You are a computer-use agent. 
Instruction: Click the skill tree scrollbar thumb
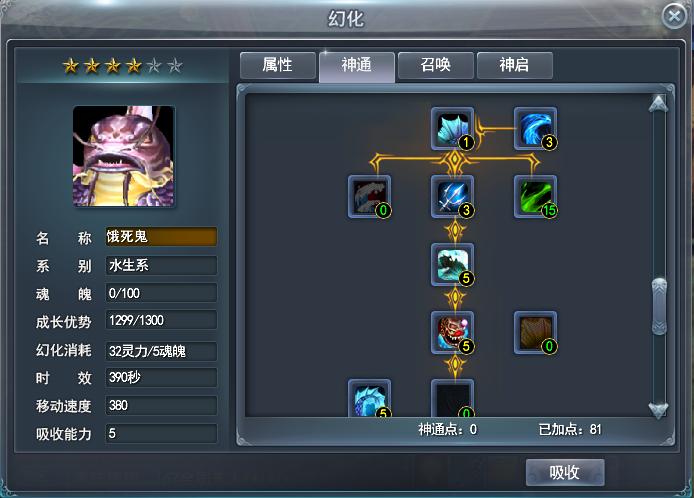point(659,306)
